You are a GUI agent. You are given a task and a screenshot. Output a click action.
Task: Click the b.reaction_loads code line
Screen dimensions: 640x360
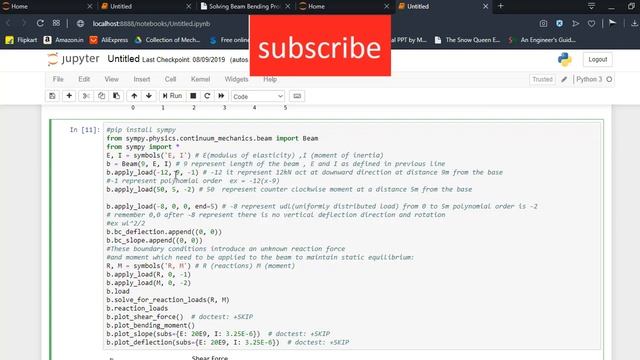[137, 309]
